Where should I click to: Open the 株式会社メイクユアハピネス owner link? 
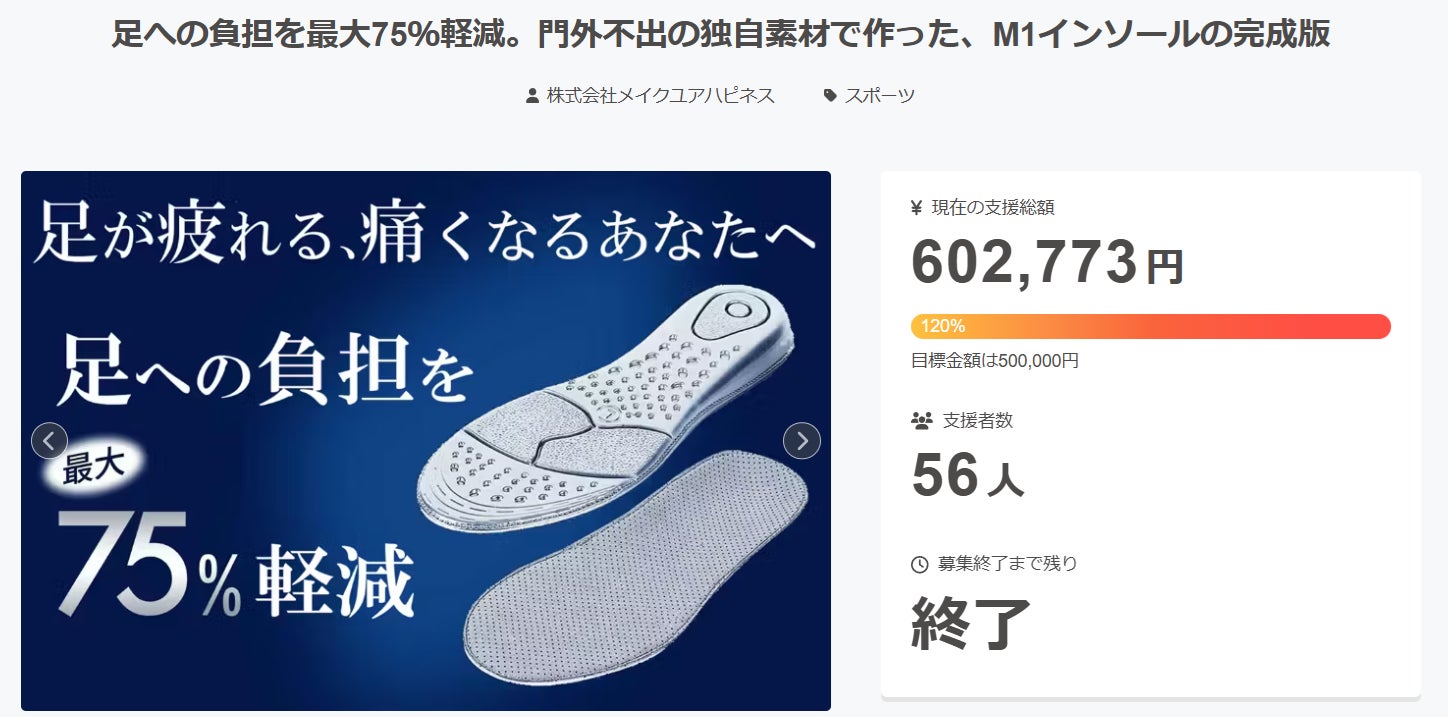click(x=661, y=96)
